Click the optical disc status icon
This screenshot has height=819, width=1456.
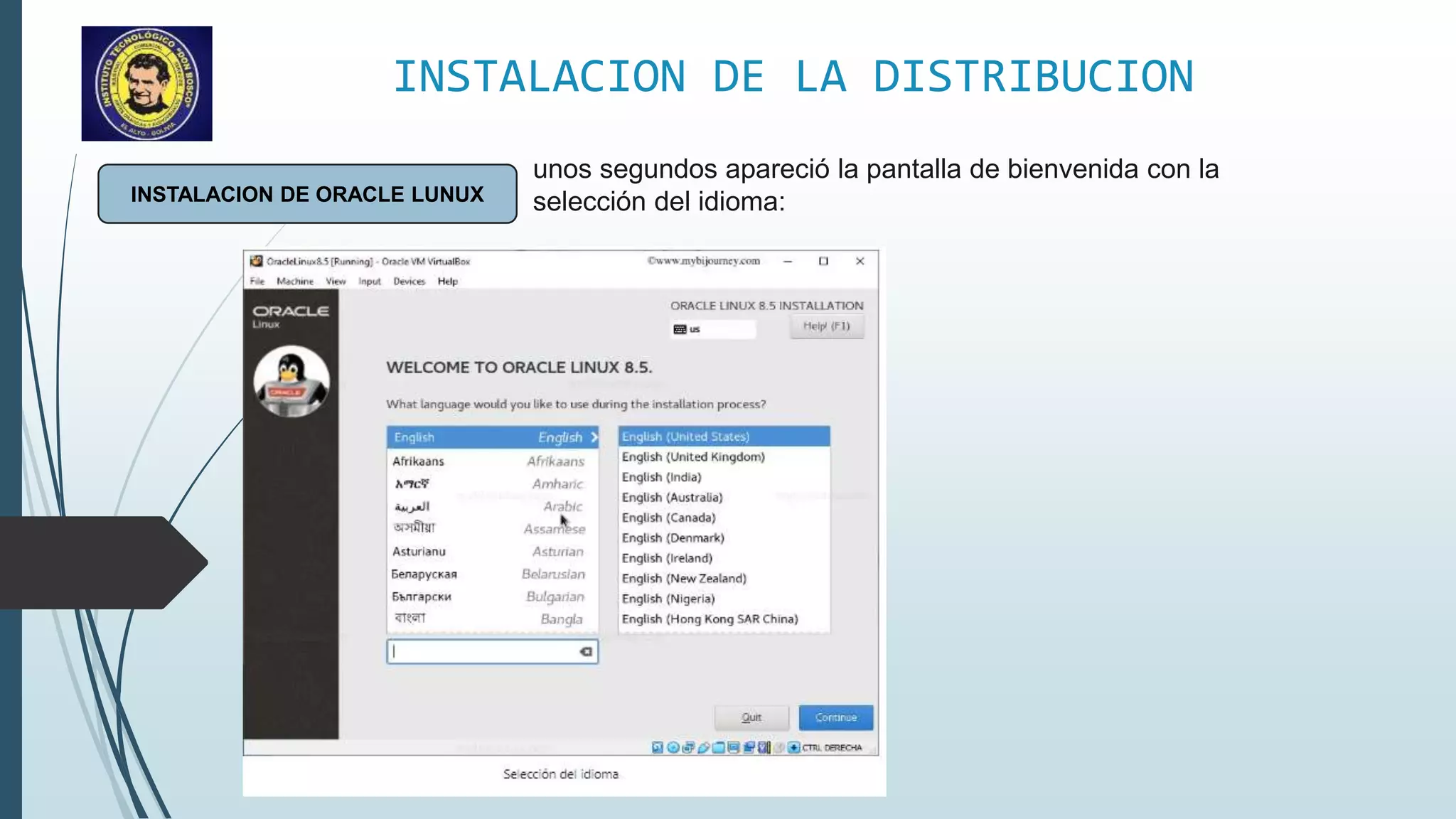pyautogui.click(x=673, y=748)
